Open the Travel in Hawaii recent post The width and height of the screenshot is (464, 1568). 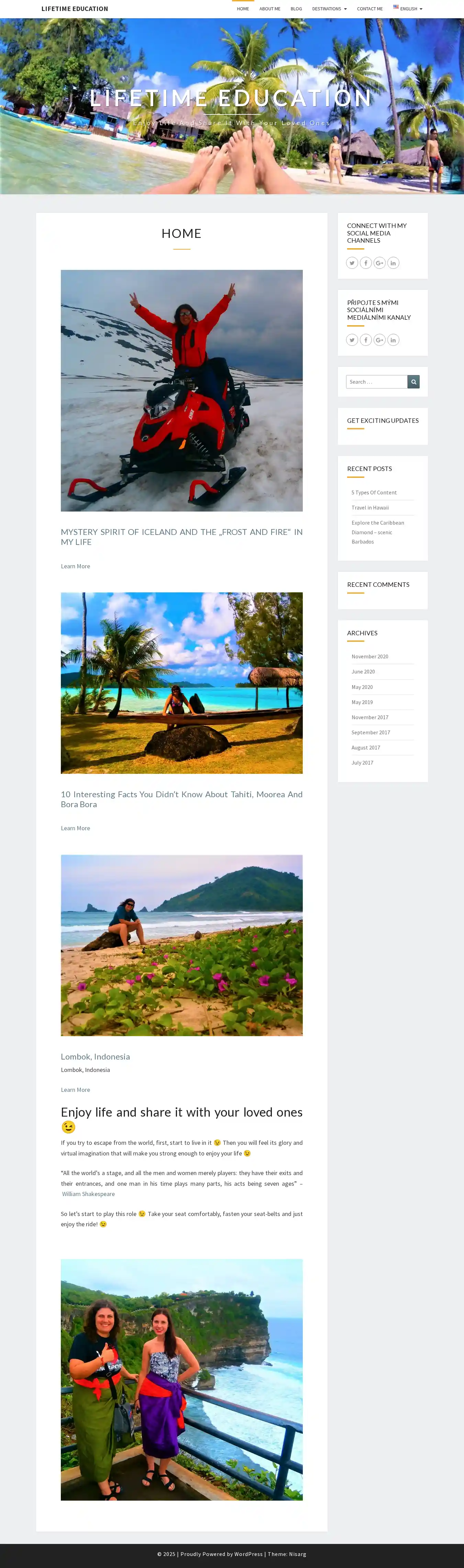pyautogui.click(x=370, y=508)
